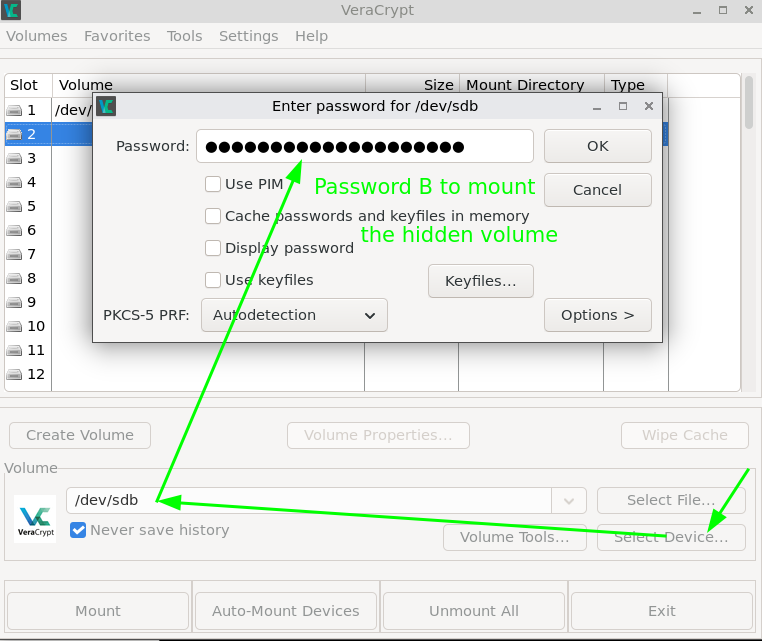
Task: Click the Size column header
Action: coord(412,86)
